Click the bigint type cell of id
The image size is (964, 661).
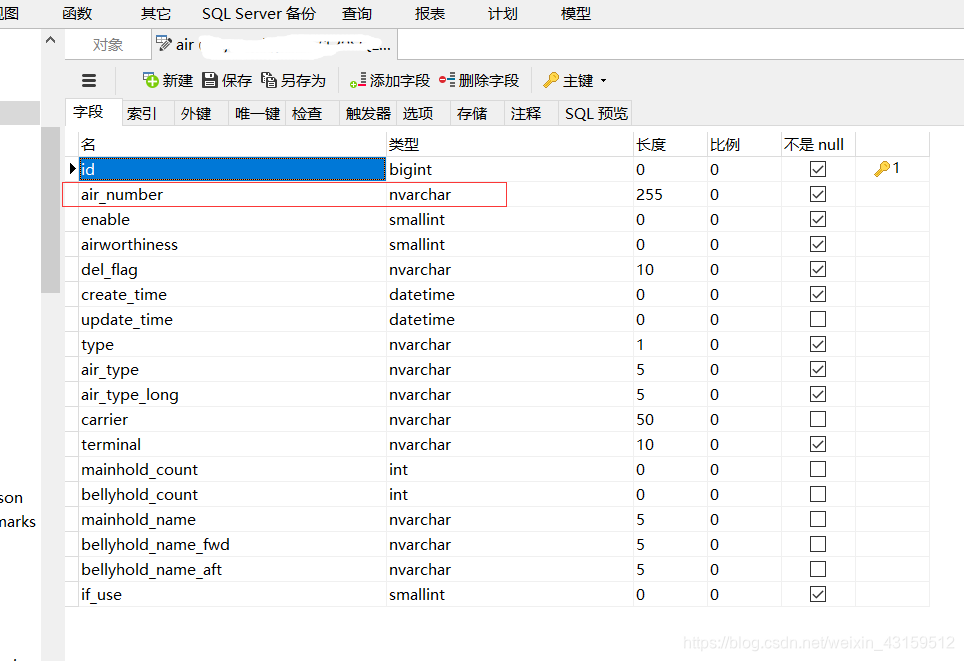pyautogui.click(x=510, y=169)
